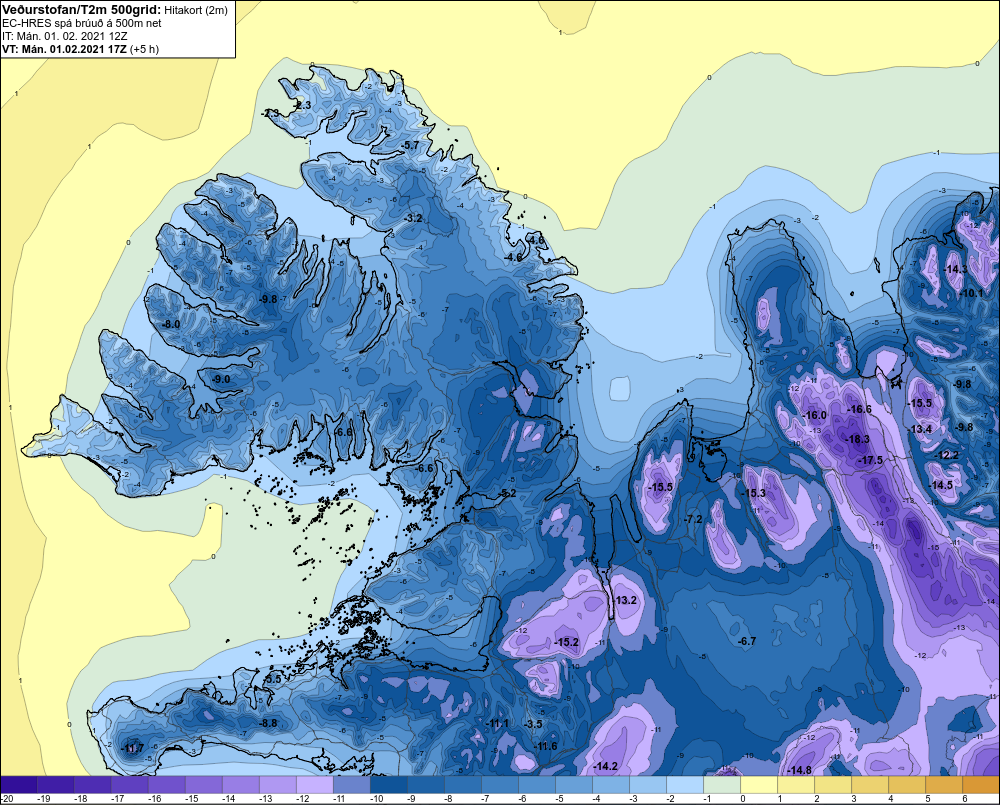1000x805 pixels.
Task: Click the -13 legend scale label
Action: click(x=265, y=799)
